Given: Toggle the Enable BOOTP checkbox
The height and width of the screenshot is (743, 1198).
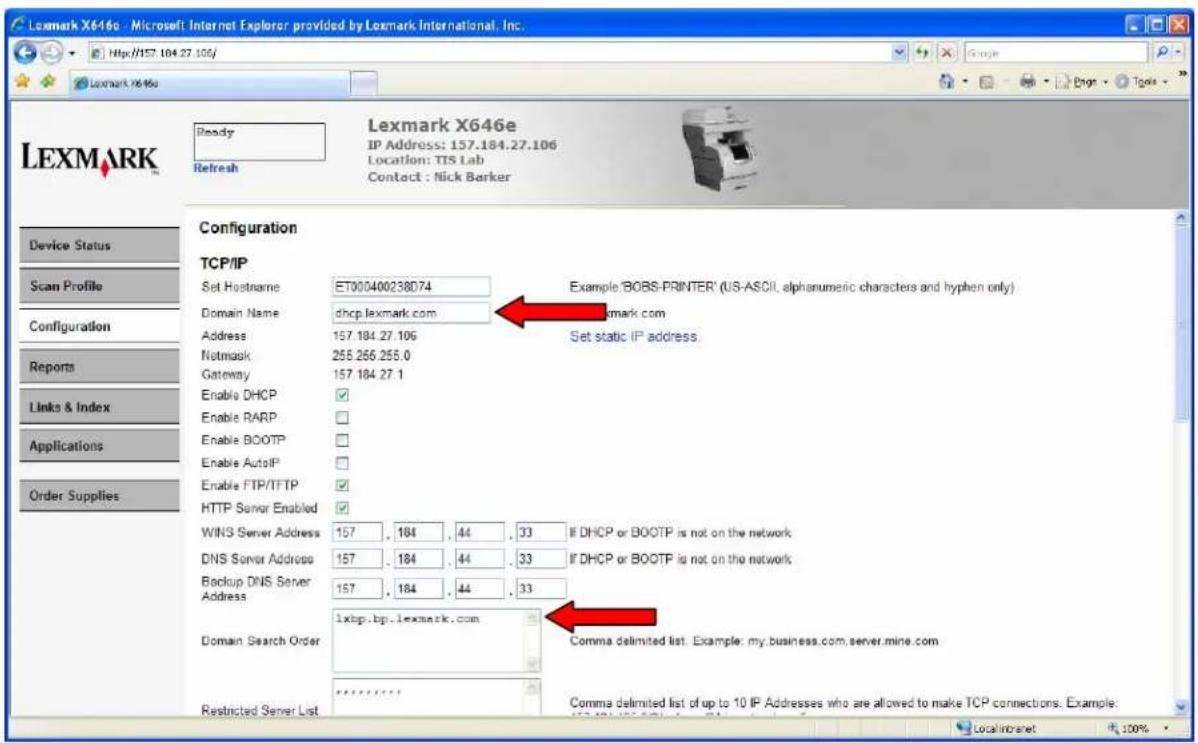Looking at the screenshot, I should pos(342,440).
